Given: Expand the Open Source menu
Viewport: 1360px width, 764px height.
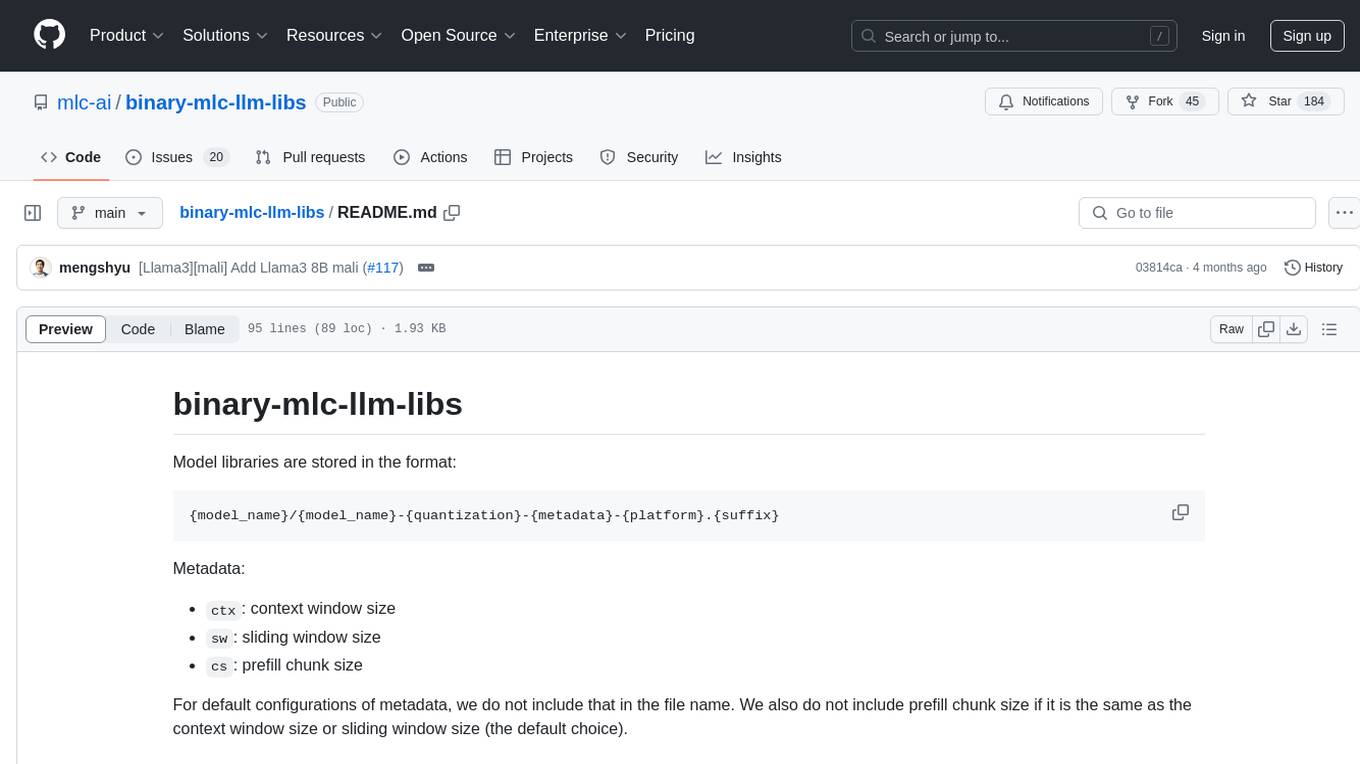Looking at the screenshot, I should click(x=458, y=35).
